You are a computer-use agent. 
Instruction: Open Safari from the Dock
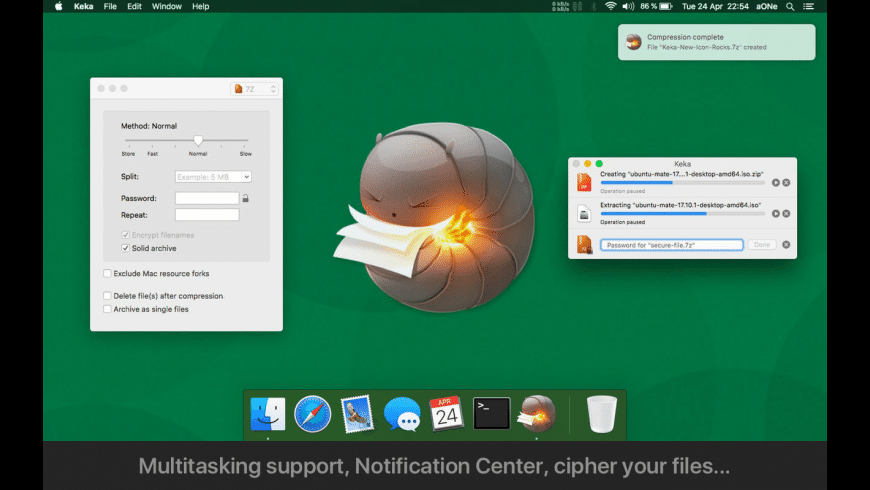click(x=312, y=414)
